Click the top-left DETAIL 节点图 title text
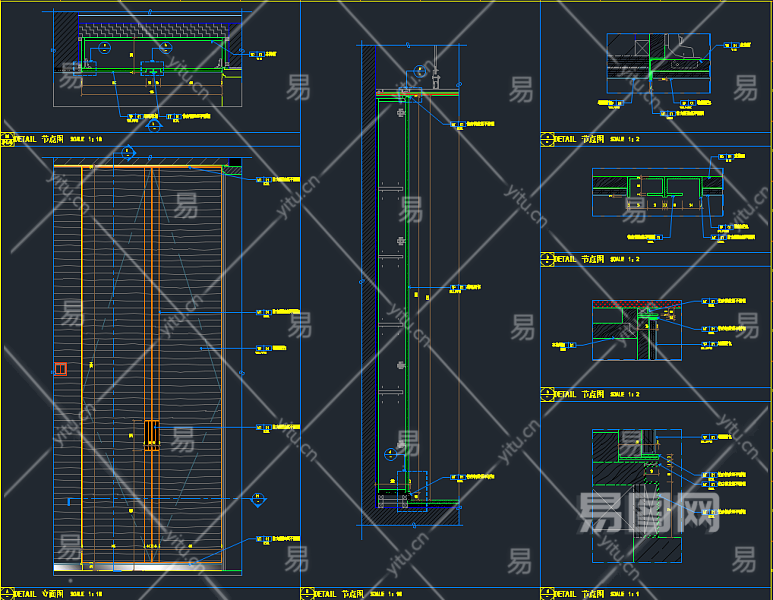 click(40, 140)
